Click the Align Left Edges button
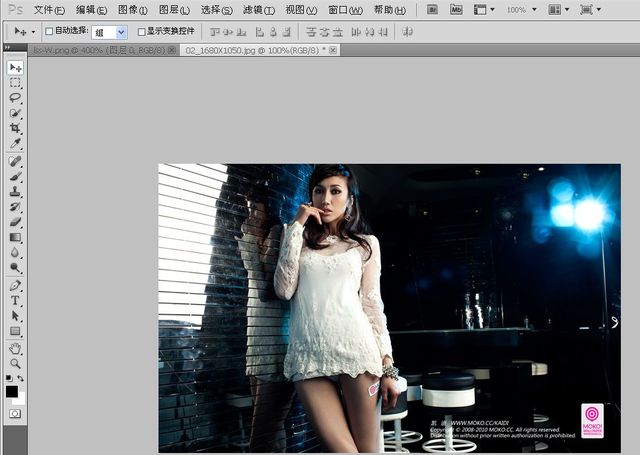This screenshot has width=640, height=455. coord(260,32)
